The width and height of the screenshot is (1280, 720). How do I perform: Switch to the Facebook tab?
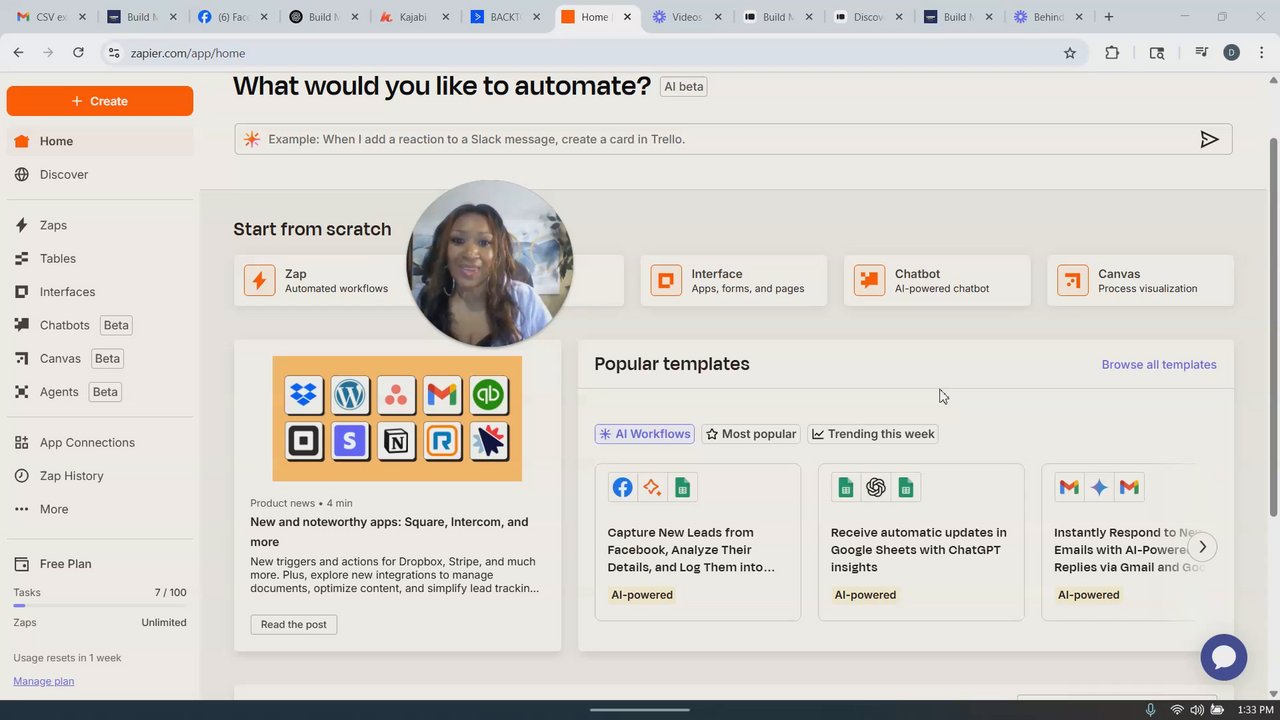(x=230, y=17)
